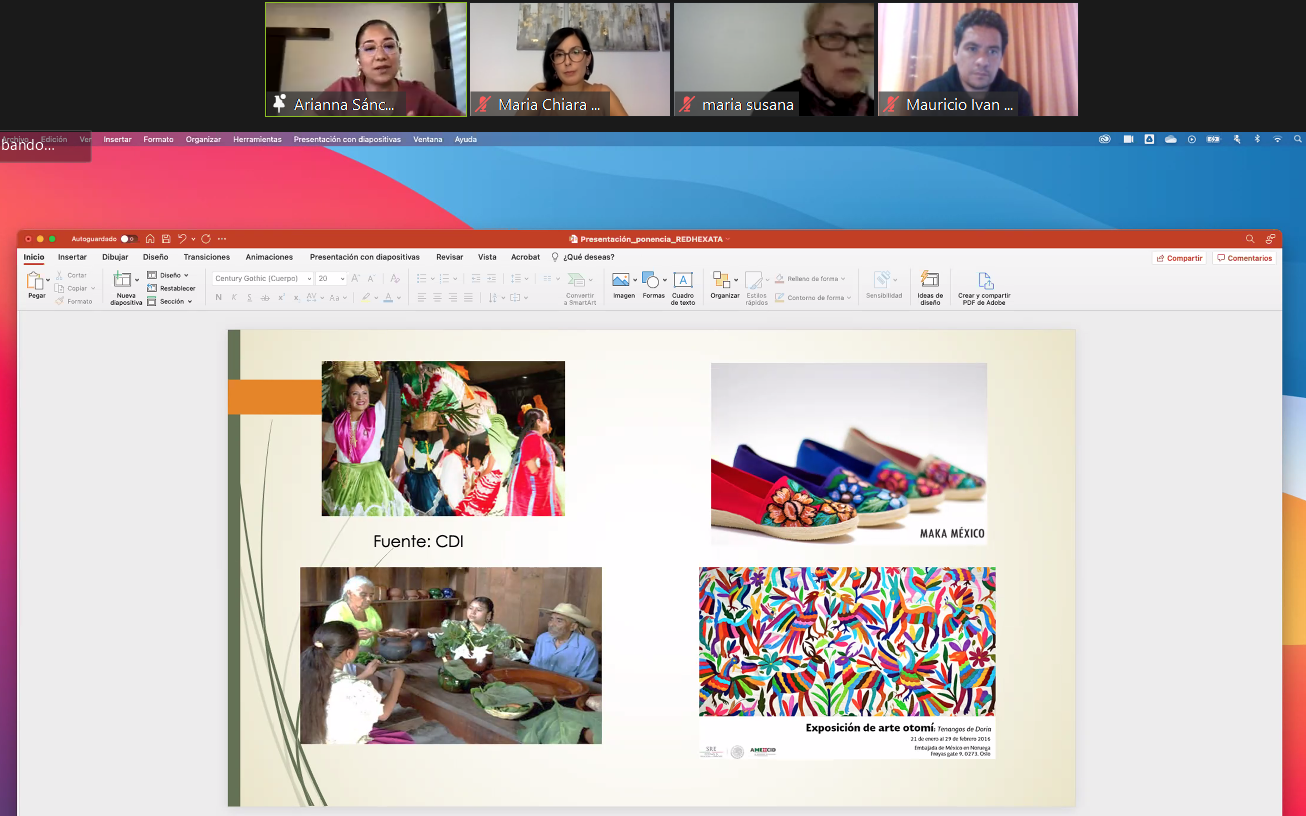
Task: Click the Compartir button
Action: click(1180, 258)
